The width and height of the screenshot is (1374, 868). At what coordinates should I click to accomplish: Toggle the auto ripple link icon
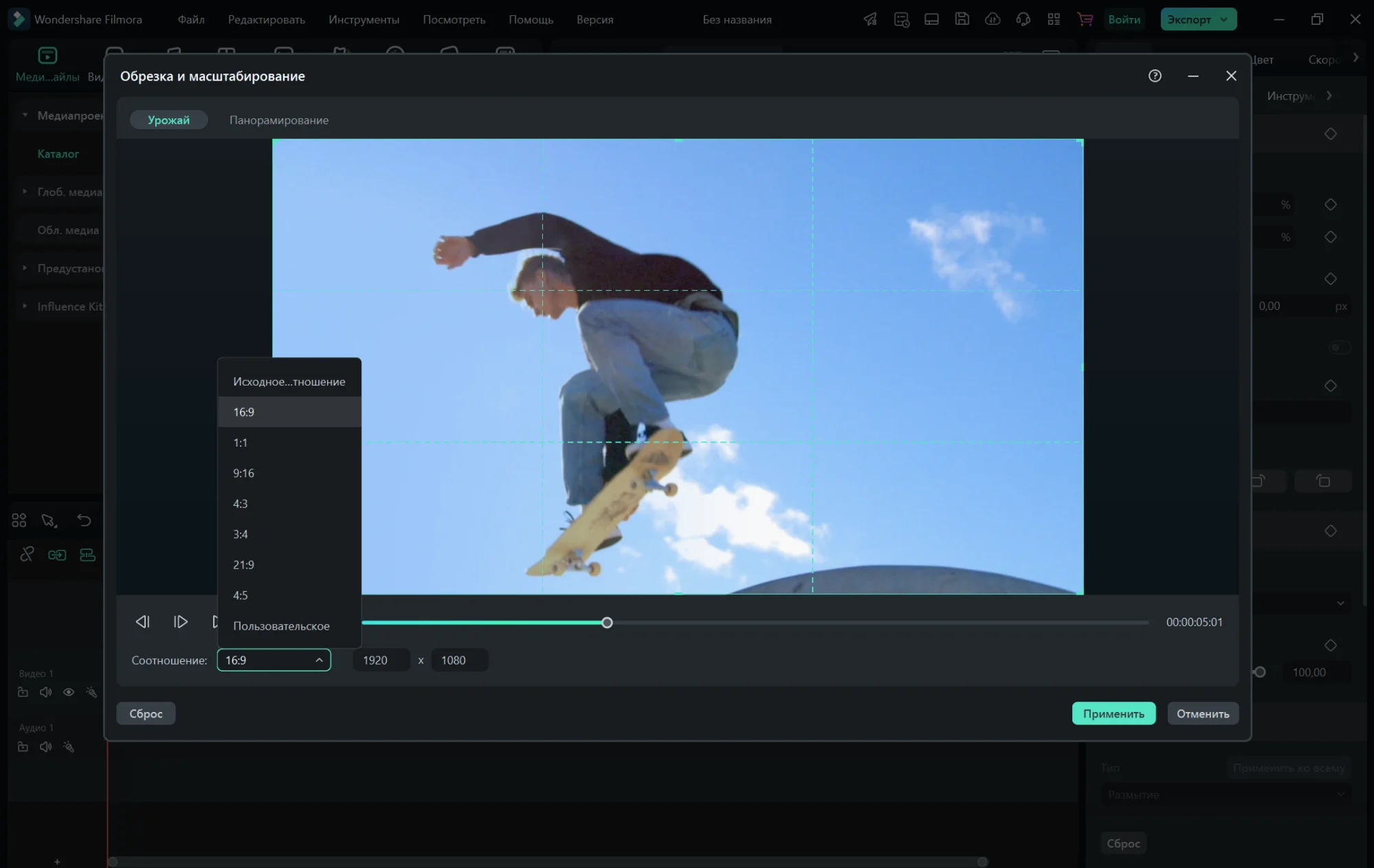pyautogui.click(x=57, y=555)
